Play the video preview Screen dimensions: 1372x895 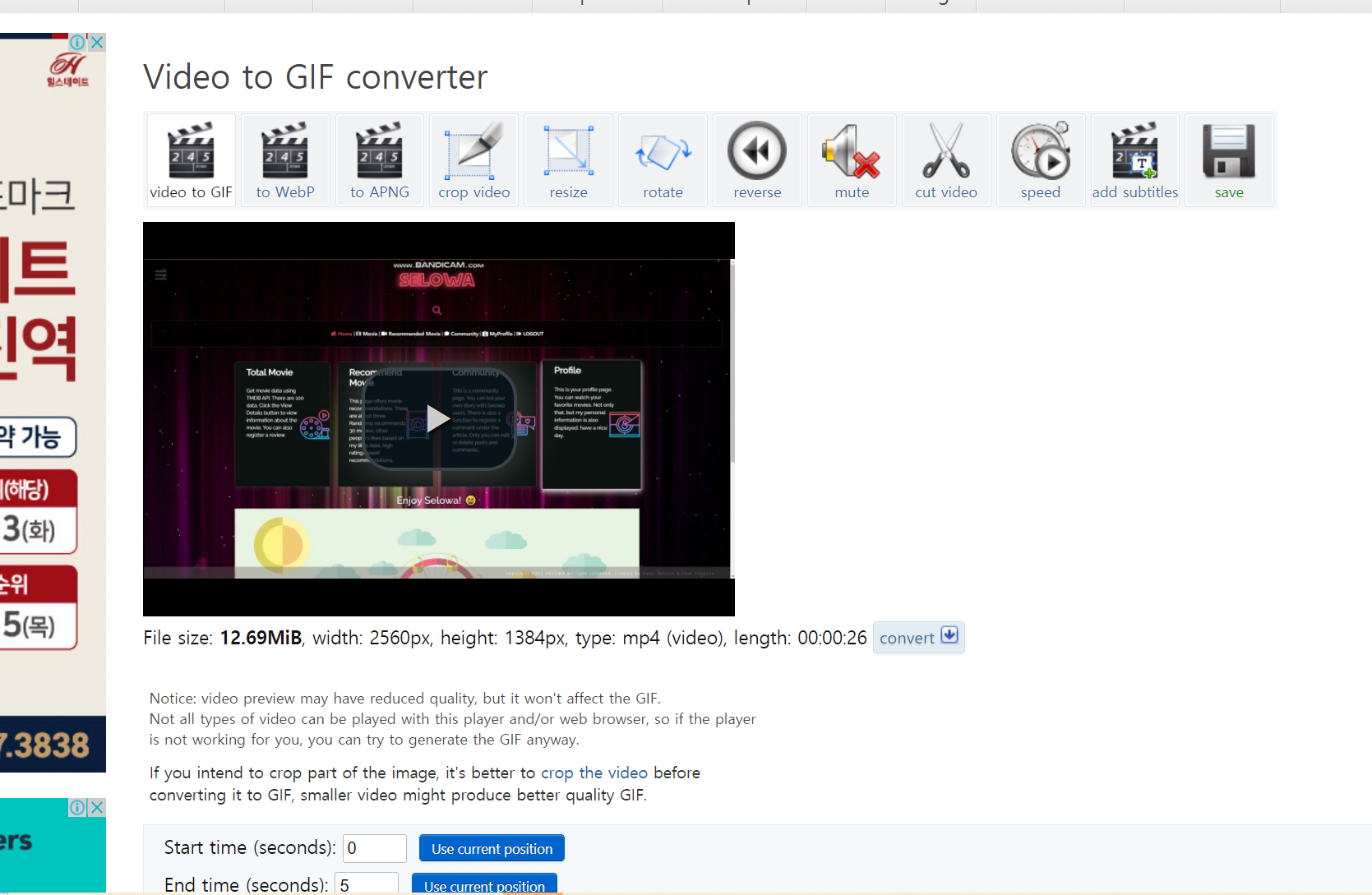pos(438,419)
